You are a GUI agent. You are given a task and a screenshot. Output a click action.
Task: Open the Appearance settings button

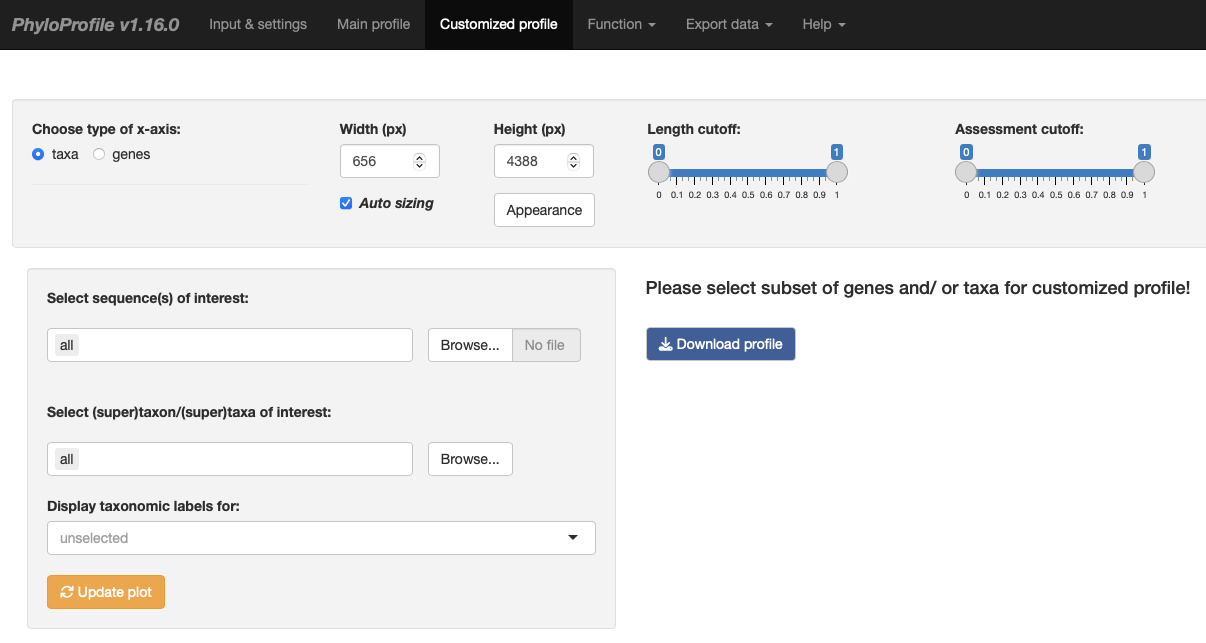click(x=544, y=210)
